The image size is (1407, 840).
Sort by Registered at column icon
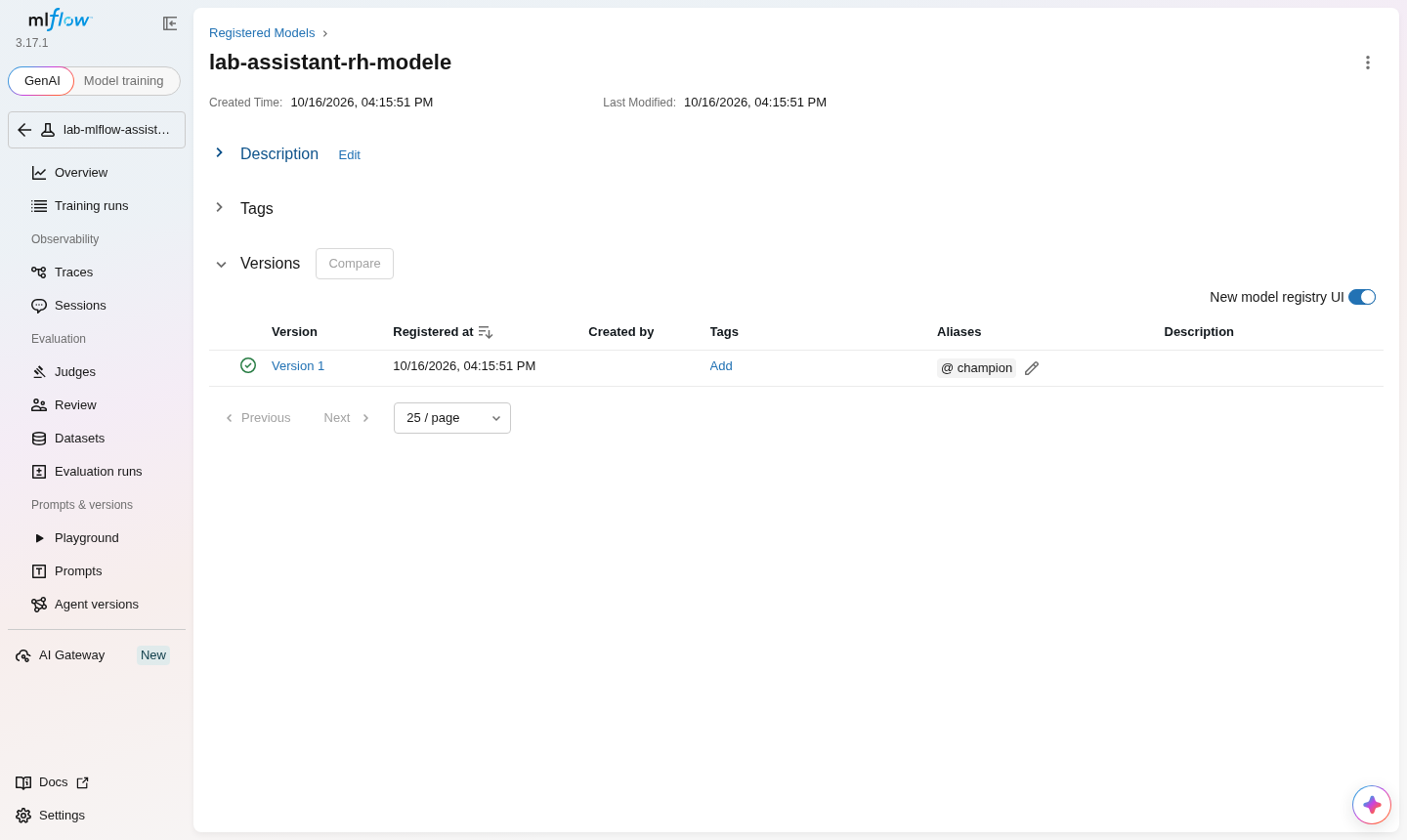click(486, 332)
